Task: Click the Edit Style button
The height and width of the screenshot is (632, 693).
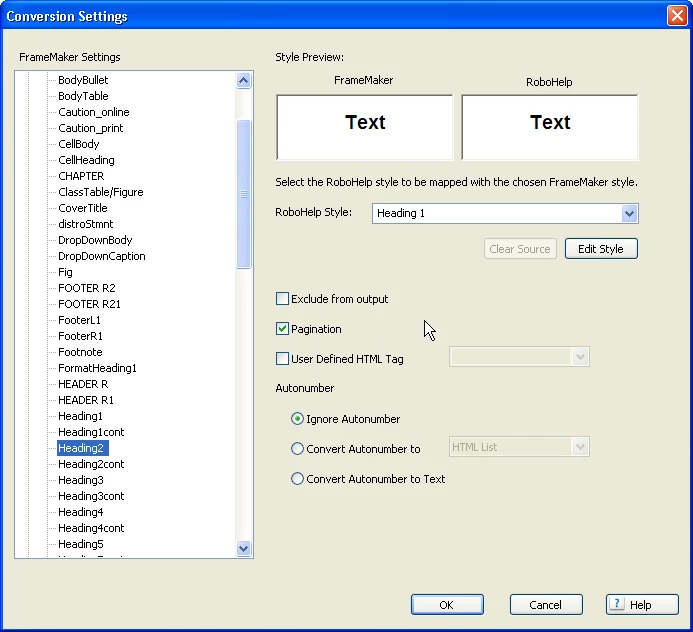Action: tap(601, 249)
